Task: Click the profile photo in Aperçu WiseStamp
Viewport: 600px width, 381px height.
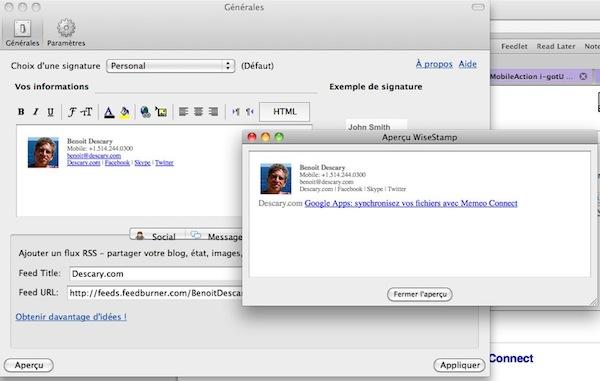Action: point(276,179)
